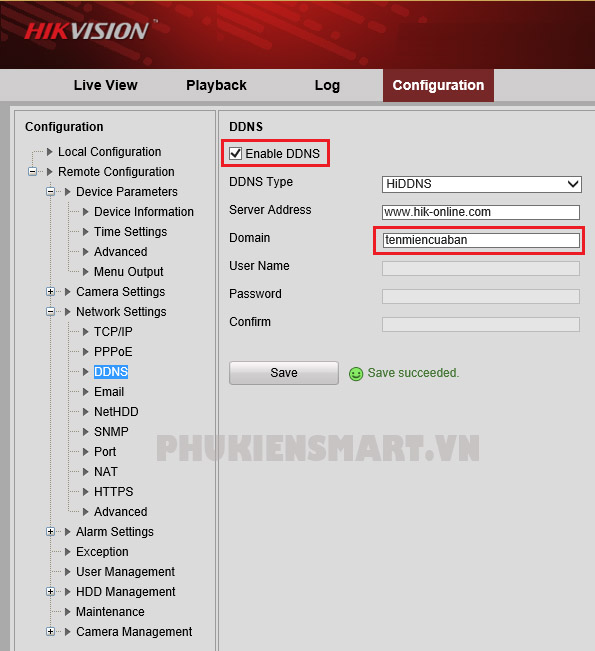Viewport: 595px width, 651px height.
Task: Expand the Camera Settings node
Action: (x=50, y=291)
